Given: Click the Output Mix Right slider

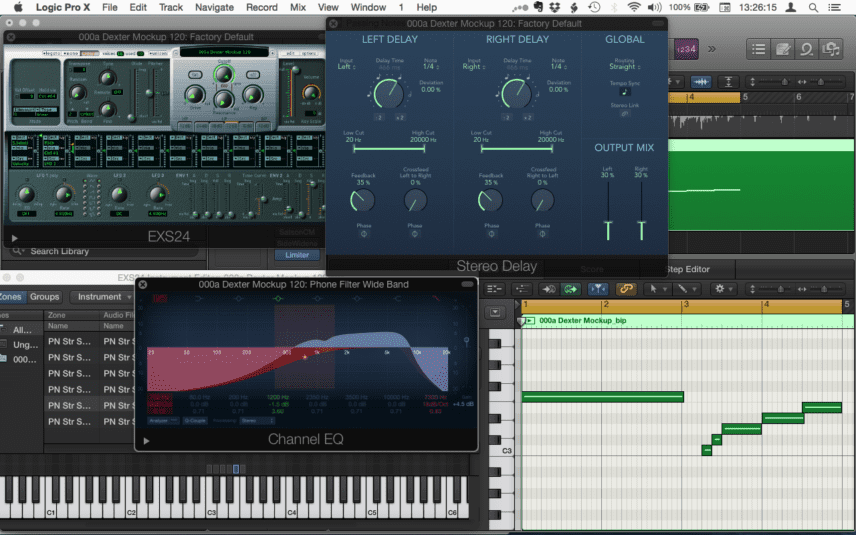Looking at the screenshot, I should (641, 210).
